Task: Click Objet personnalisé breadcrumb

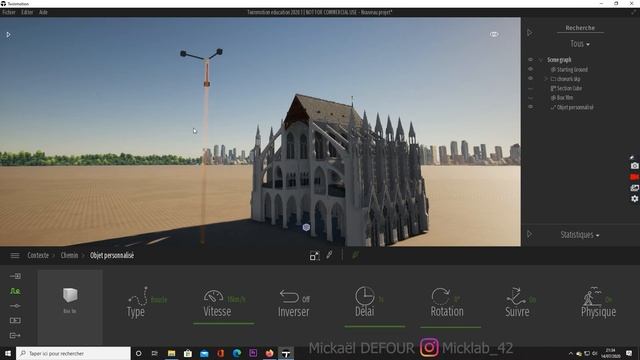Action: pos(112,256)
